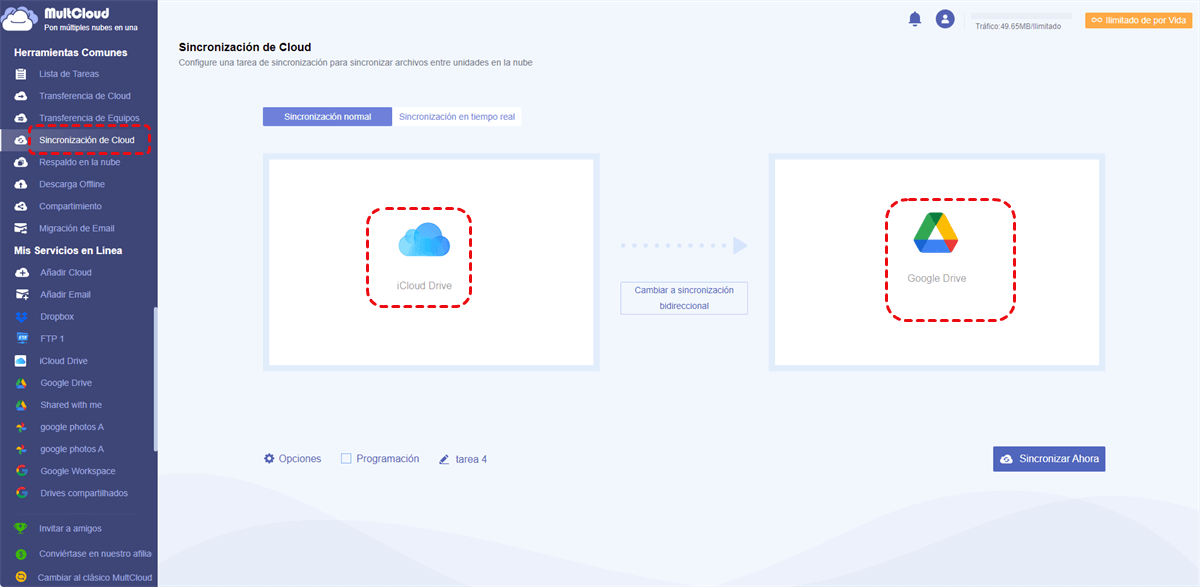Click Compartimiento icon

tap(21, 206)
